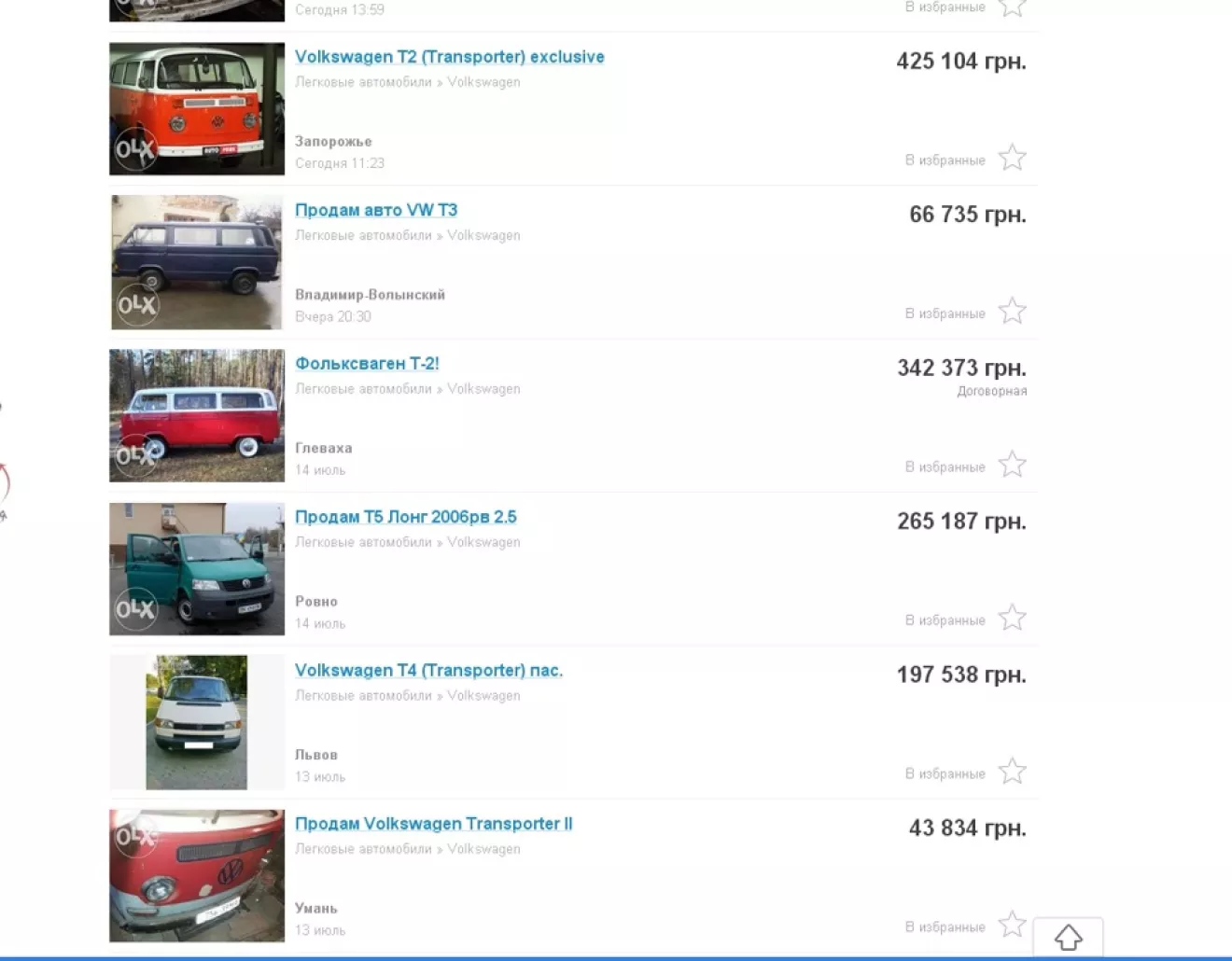Viewport: 1232px width, 961px height.
Task: Open the Фольксваген Т-2! ad title
Action: 367,364
